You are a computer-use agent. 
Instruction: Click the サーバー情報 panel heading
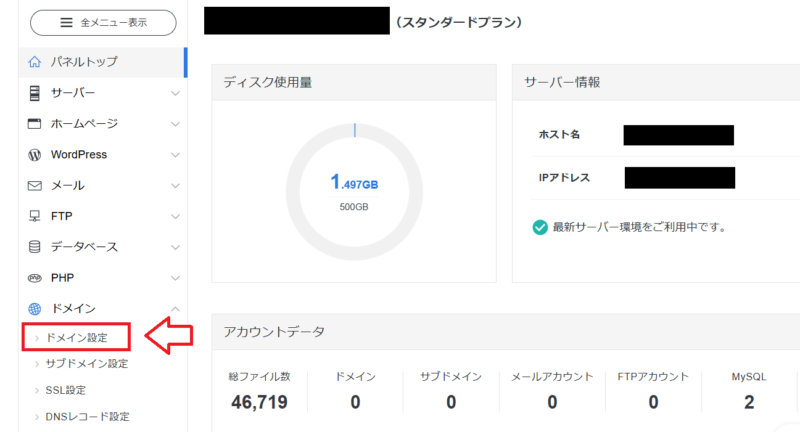click(562, 82)
